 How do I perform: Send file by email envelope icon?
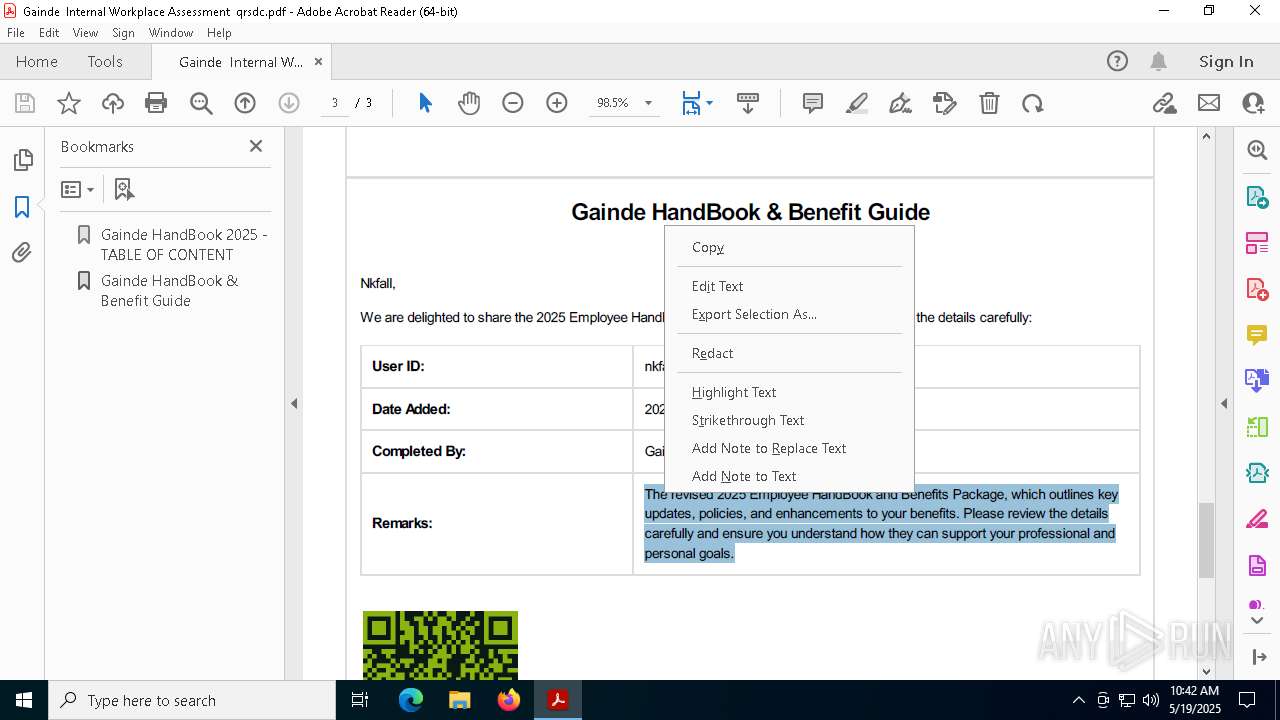pos(1209,103)
